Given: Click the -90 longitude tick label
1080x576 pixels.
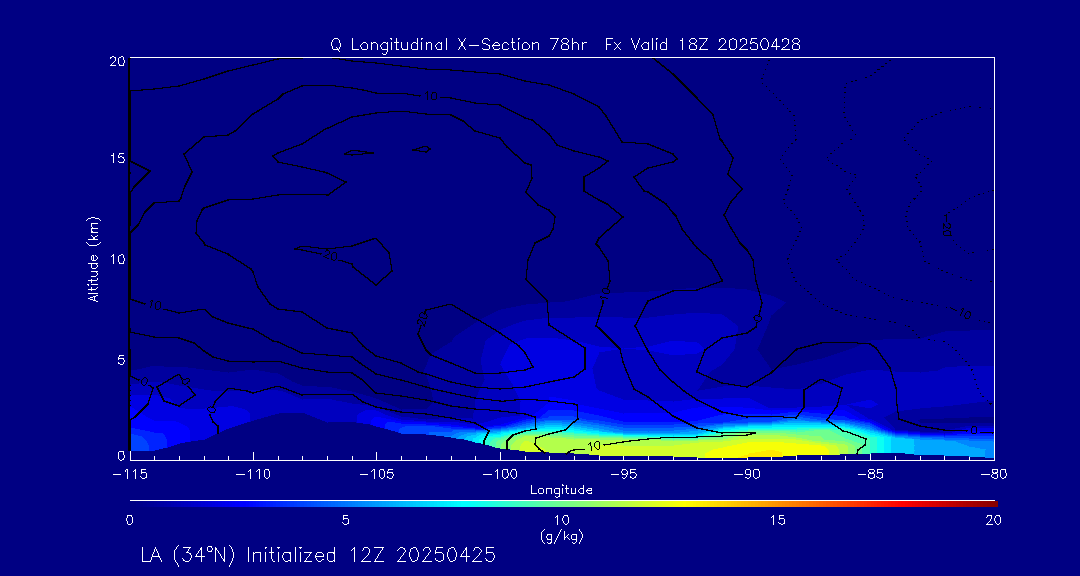Looking at the screenshot, I should click(747, 475).
